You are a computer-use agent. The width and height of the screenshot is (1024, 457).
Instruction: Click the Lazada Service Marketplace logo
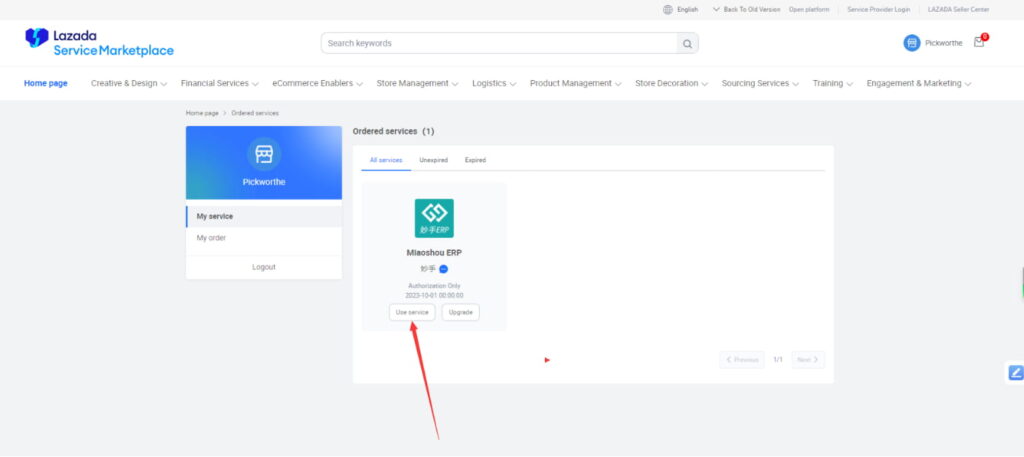(99, 43)
